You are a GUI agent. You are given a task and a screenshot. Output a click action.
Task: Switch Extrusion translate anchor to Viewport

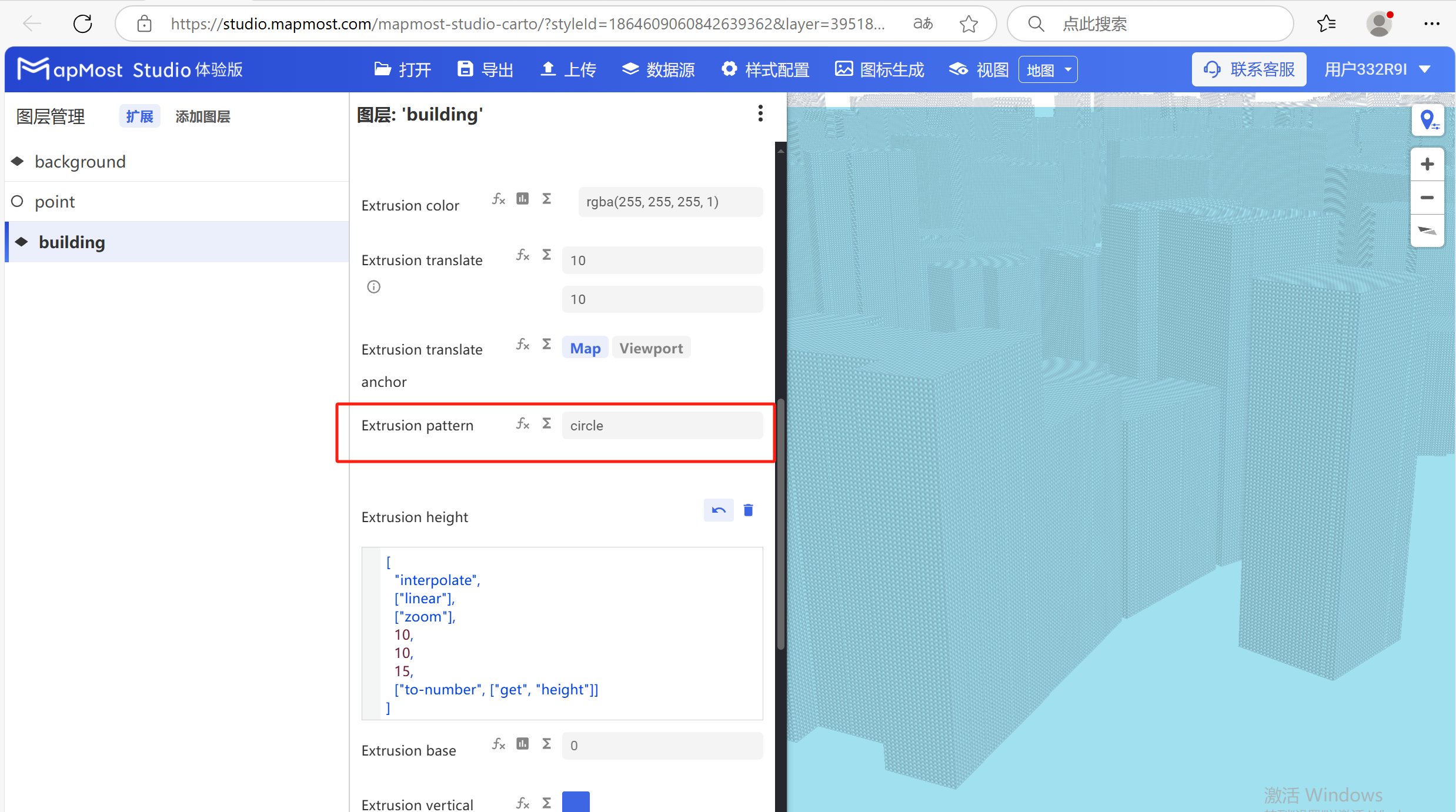pyautogui.click(x=650, y=347)
